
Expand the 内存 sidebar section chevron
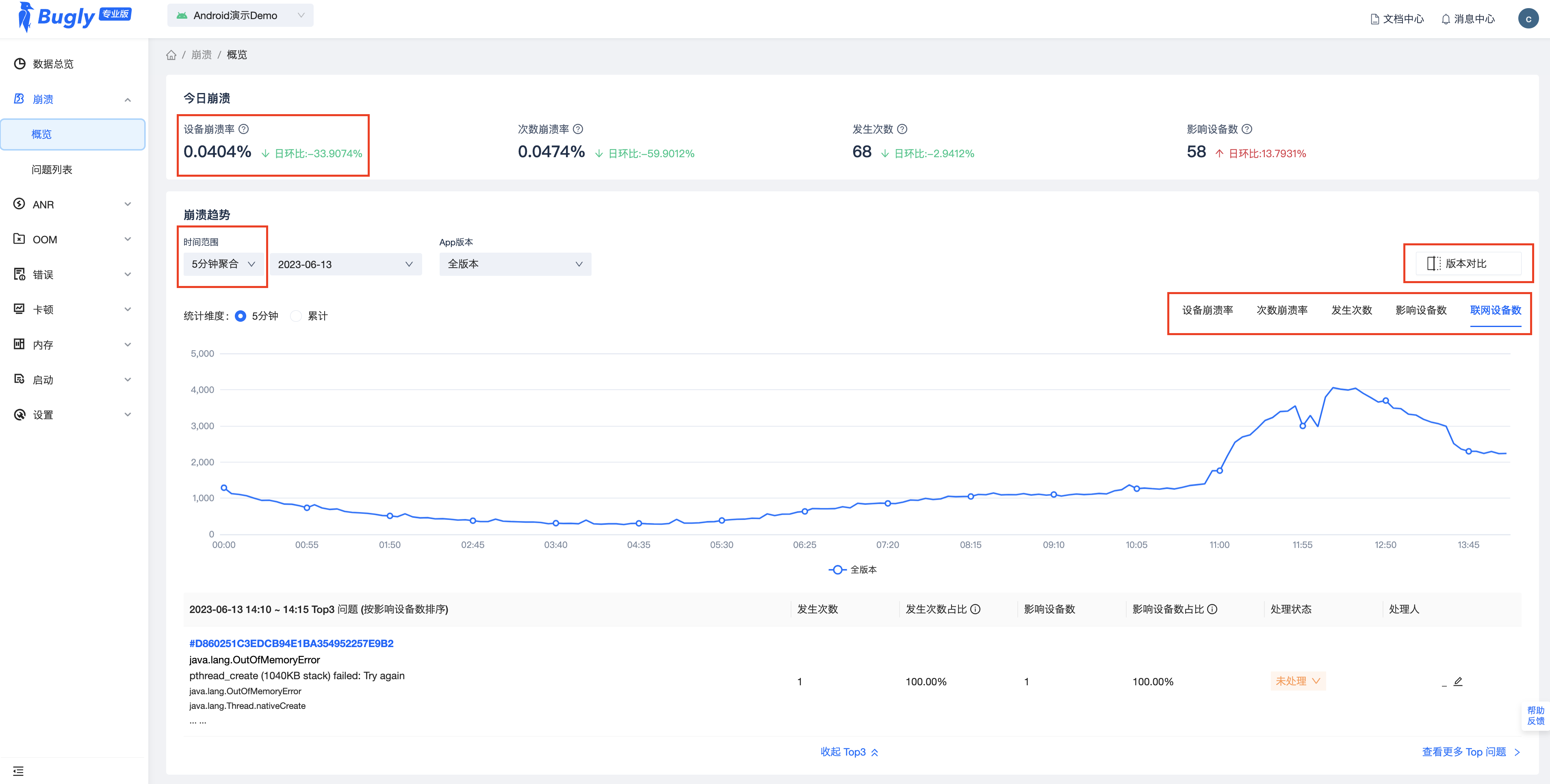tap(128, 344)
